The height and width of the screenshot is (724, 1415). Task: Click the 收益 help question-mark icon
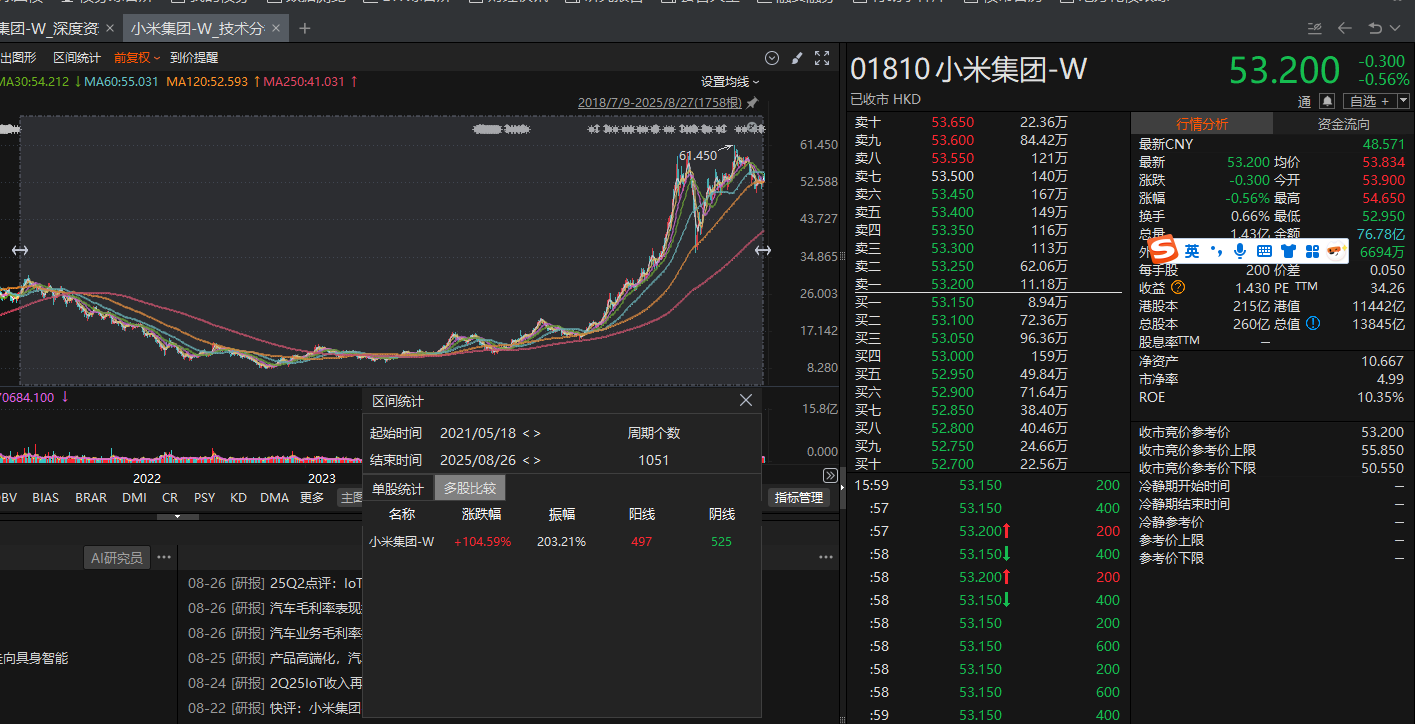pos(1177,288)
